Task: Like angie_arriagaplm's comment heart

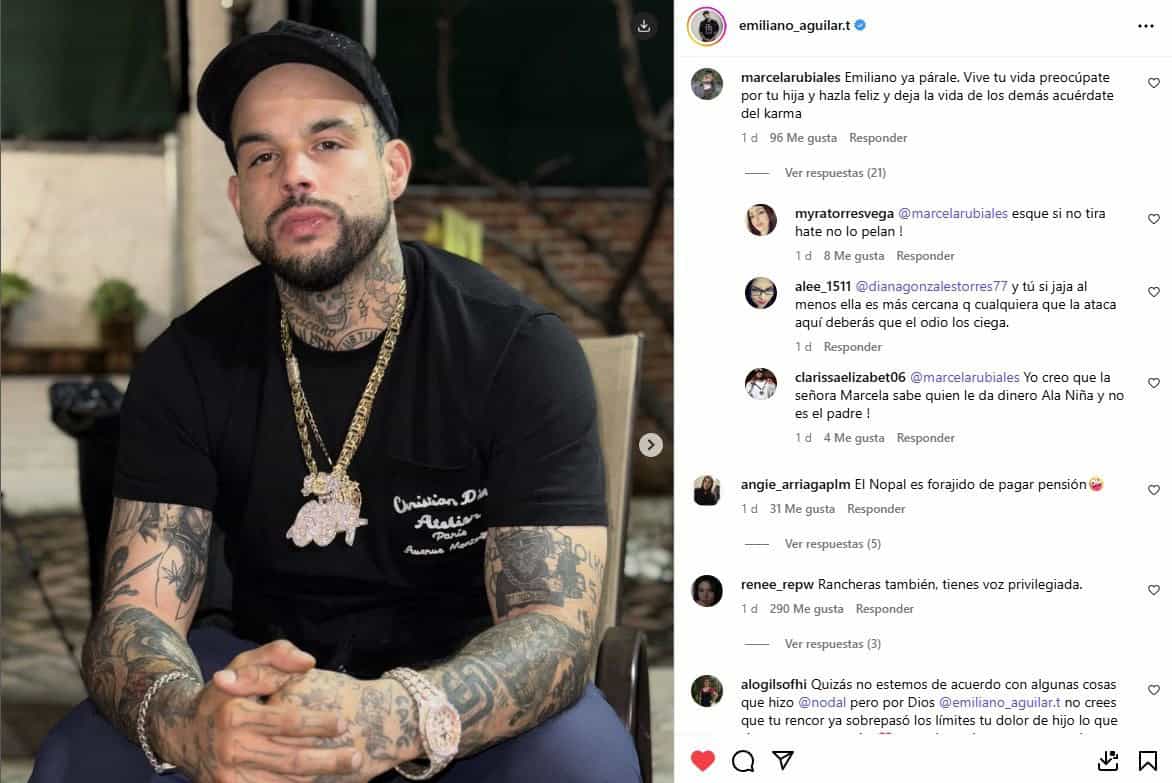Action: pos(1153,490)
